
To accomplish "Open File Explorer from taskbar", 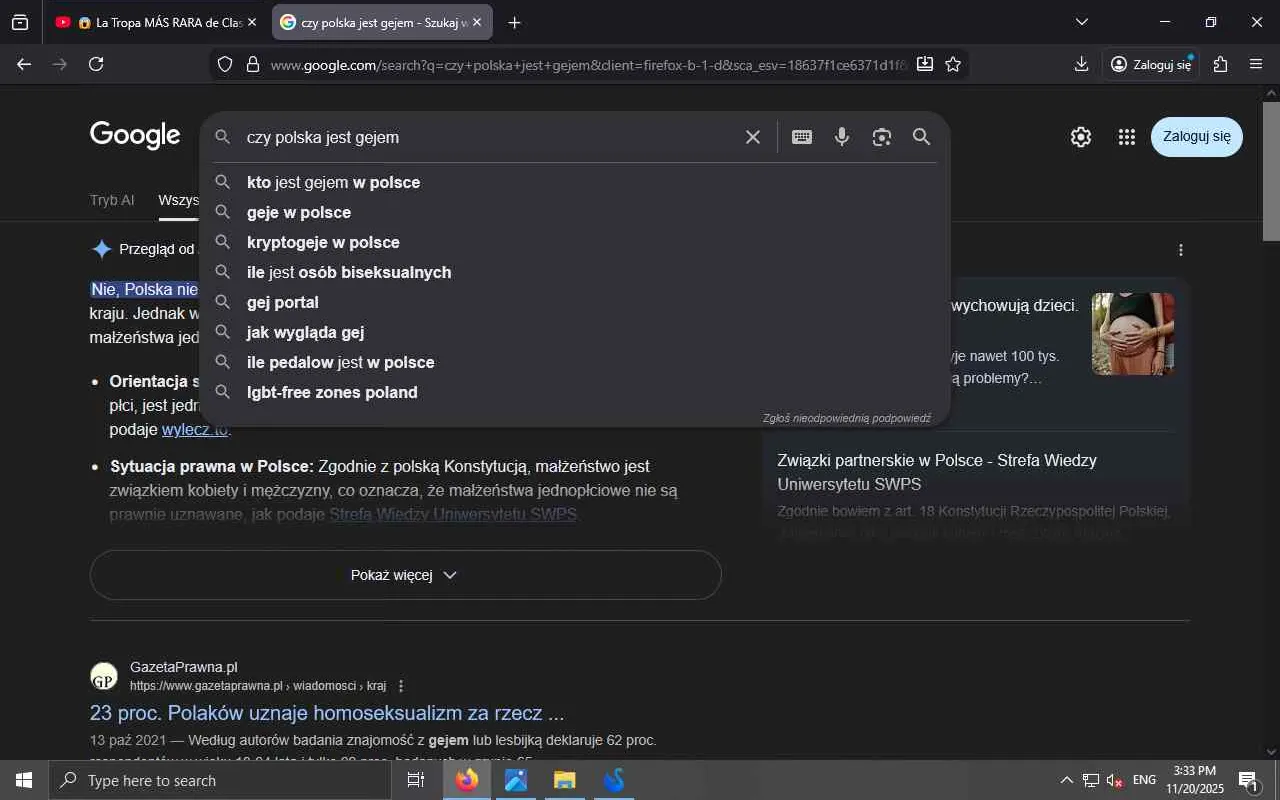I will (x=565, y=780).
